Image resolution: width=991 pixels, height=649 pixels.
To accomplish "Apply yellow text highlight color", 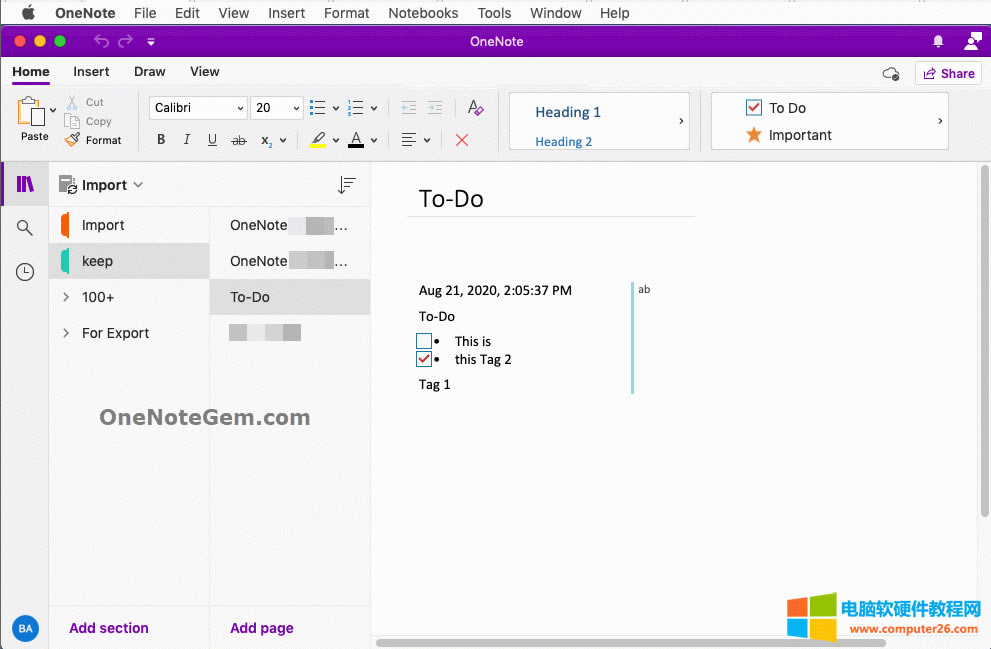I will pos(318,140).
